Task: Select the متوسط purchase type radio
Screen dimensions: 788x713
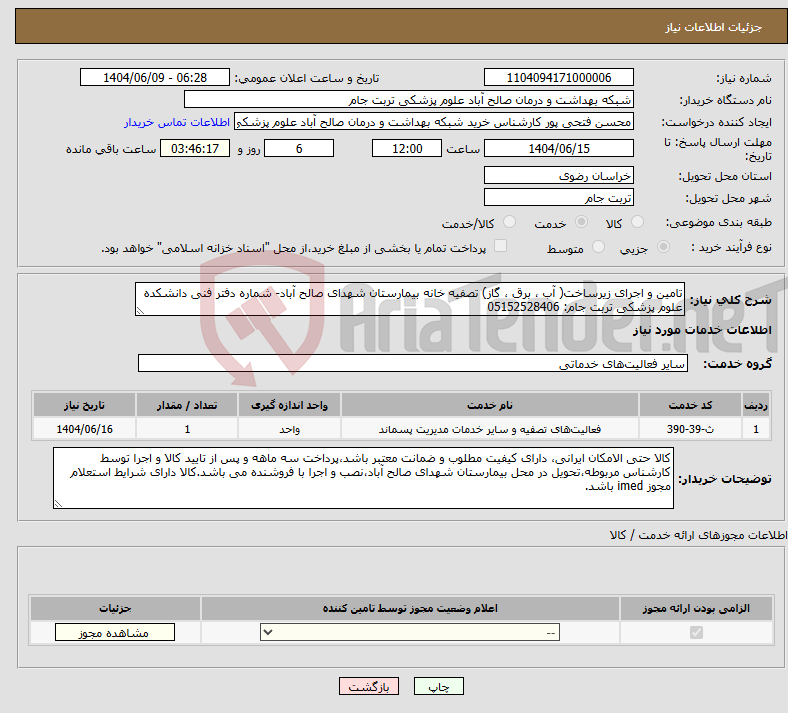Action: pos(598,247)
